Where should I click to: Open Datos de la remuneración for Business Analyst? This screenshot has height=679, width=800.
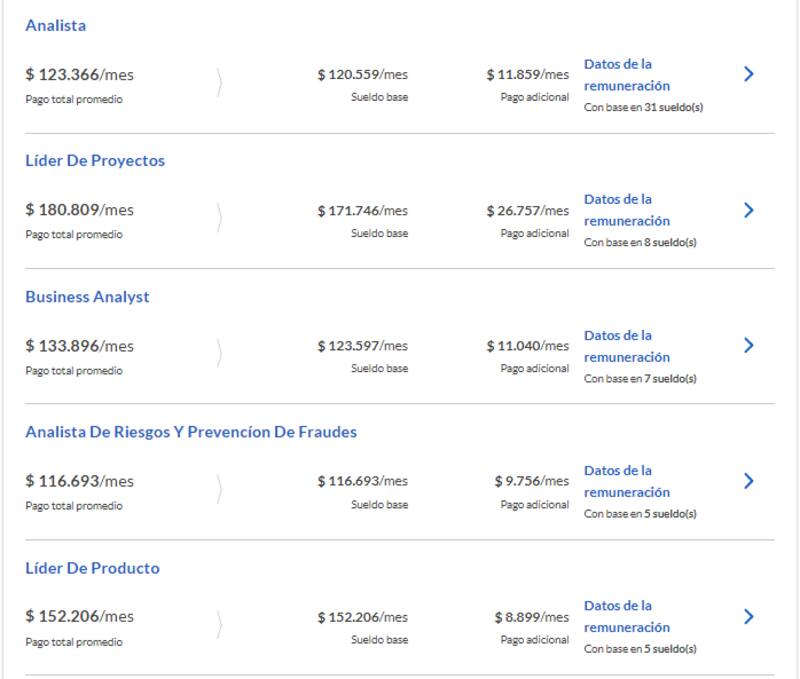coord(626,346)
